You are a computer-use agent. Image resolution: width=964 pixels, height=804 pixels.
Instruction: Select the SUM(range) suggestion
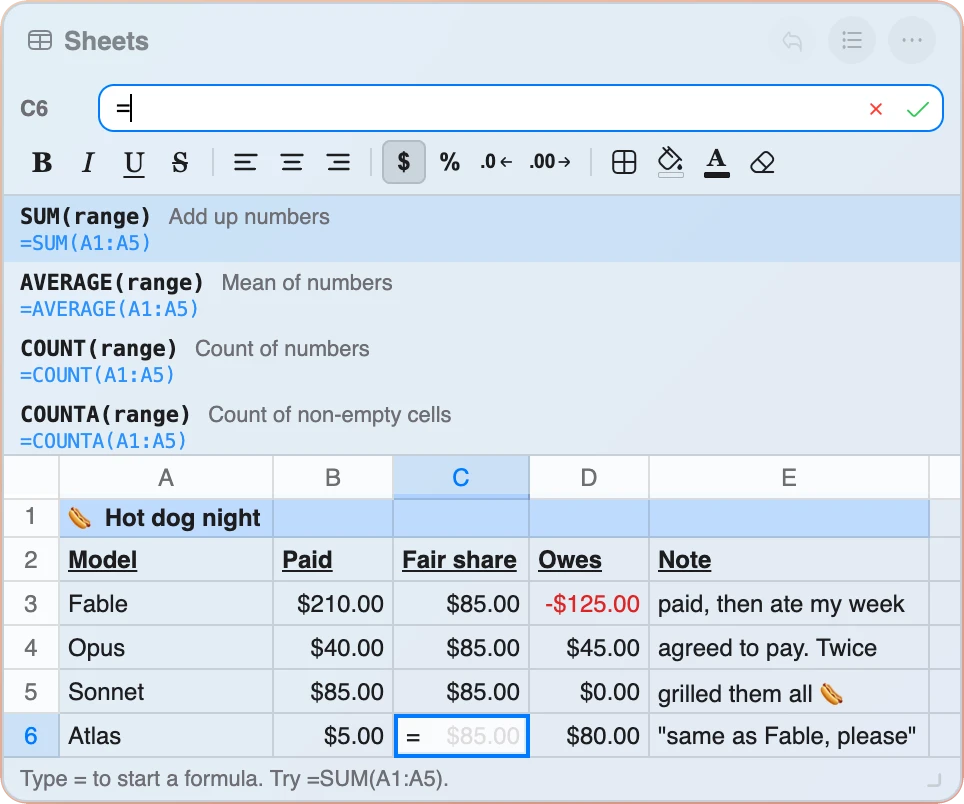482,229
